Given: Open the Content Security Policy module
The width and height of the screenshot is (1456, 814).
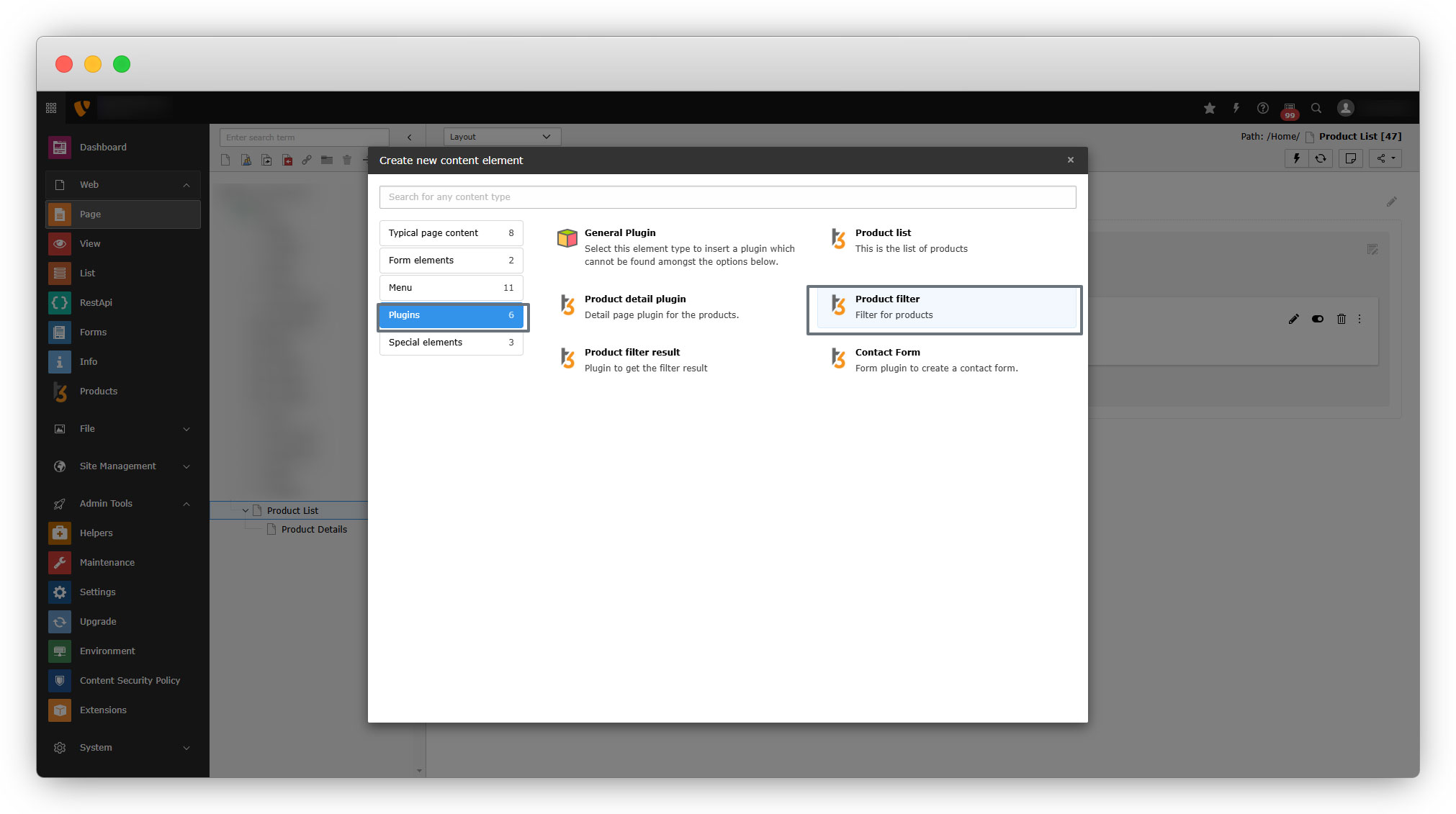Looking at the screenshot, I should [x=130, y=680].
